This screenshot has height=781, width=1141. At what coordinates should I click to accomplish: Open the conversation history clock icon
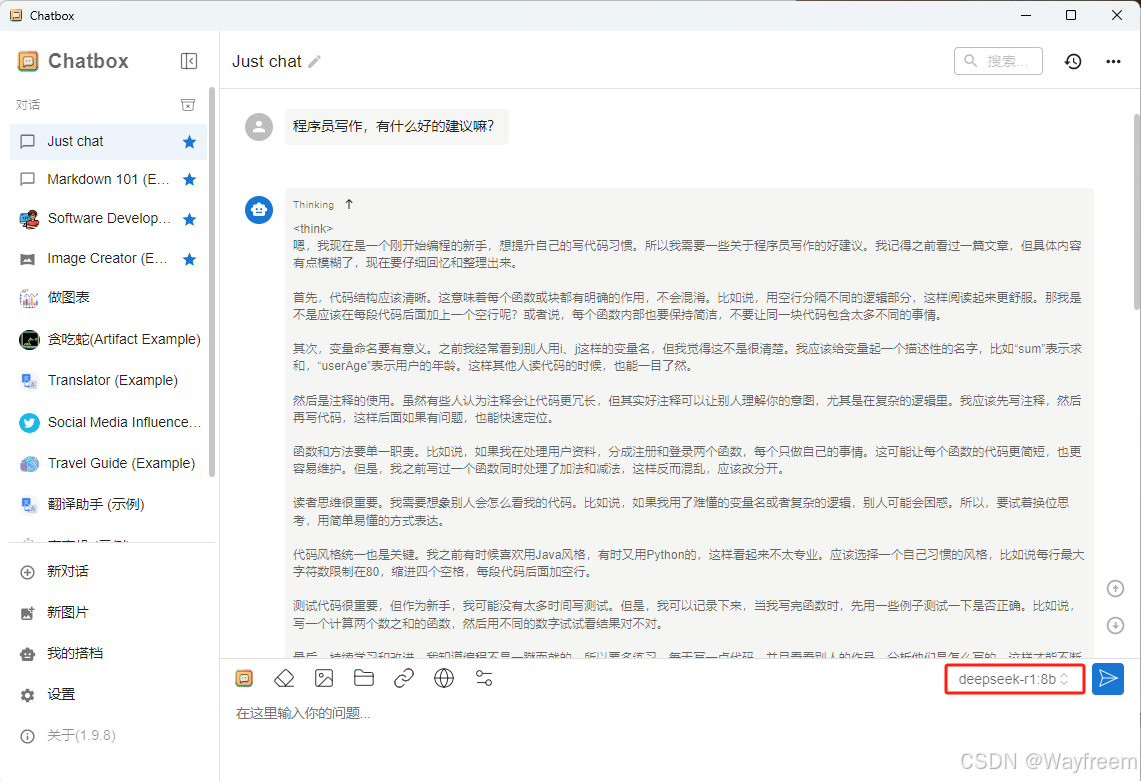[x=1073, y=61]
